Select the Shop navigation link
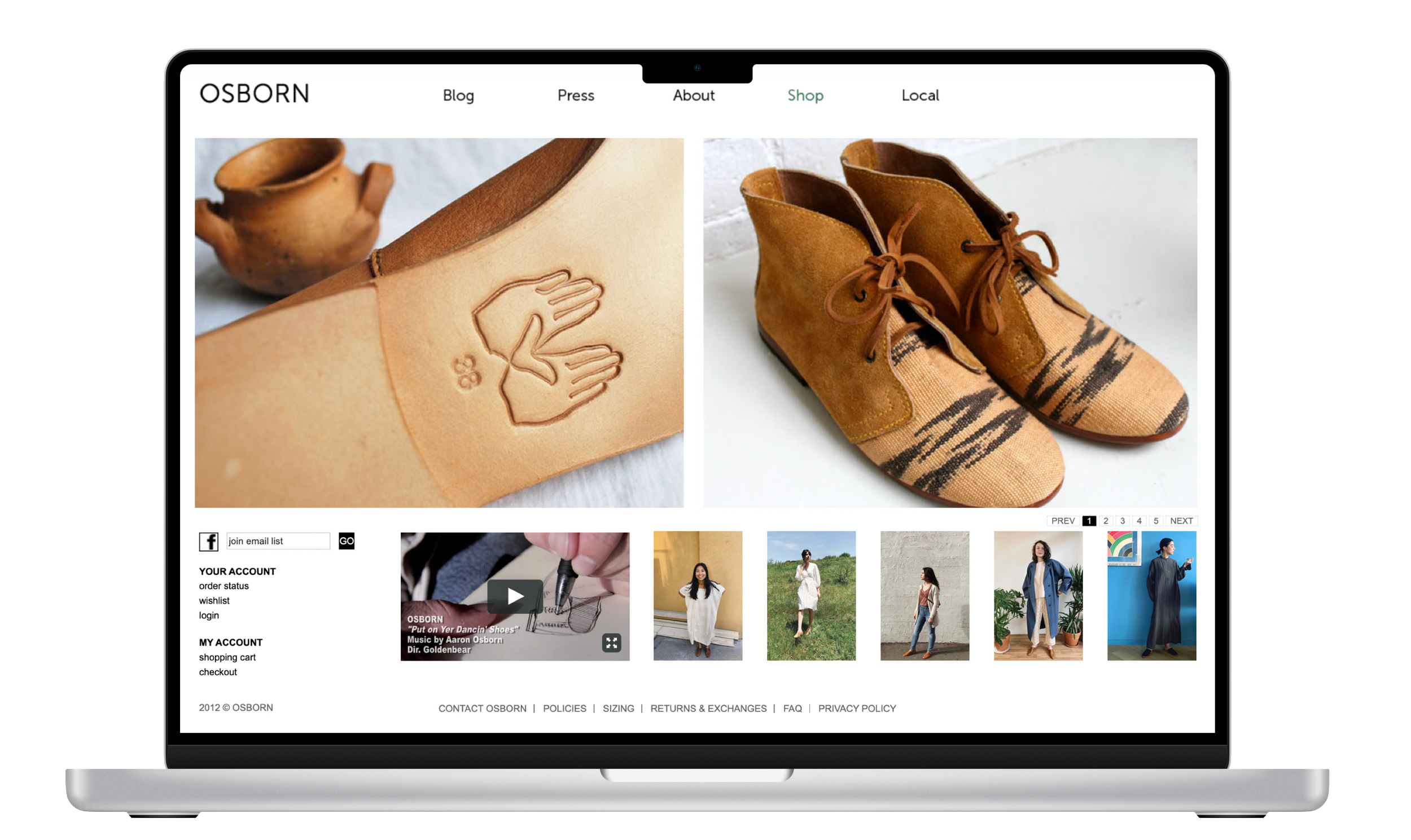 coord(805,95)
